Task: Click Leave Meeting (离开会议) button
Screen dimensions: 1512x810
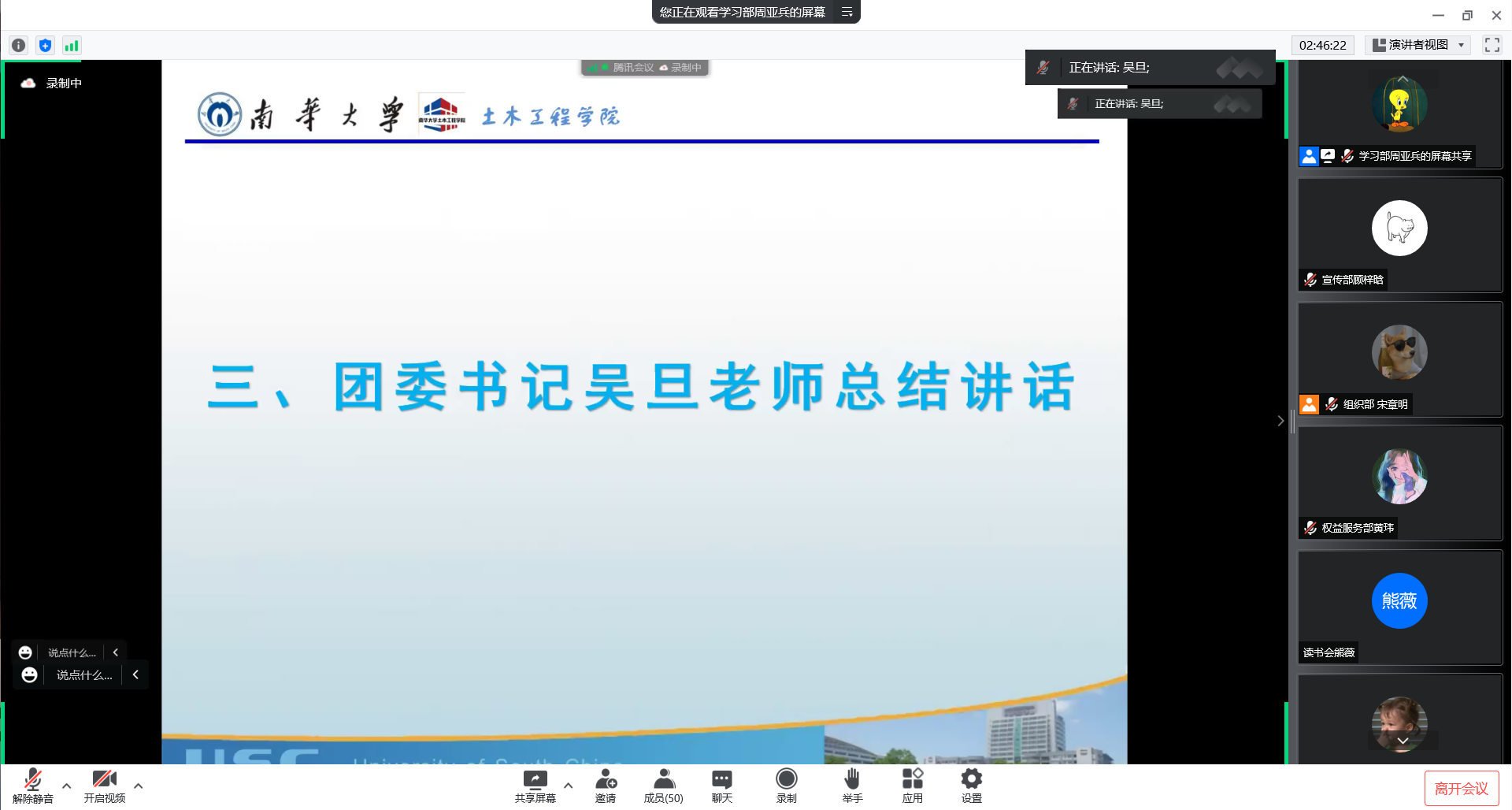Action: tap(1461, 789)
